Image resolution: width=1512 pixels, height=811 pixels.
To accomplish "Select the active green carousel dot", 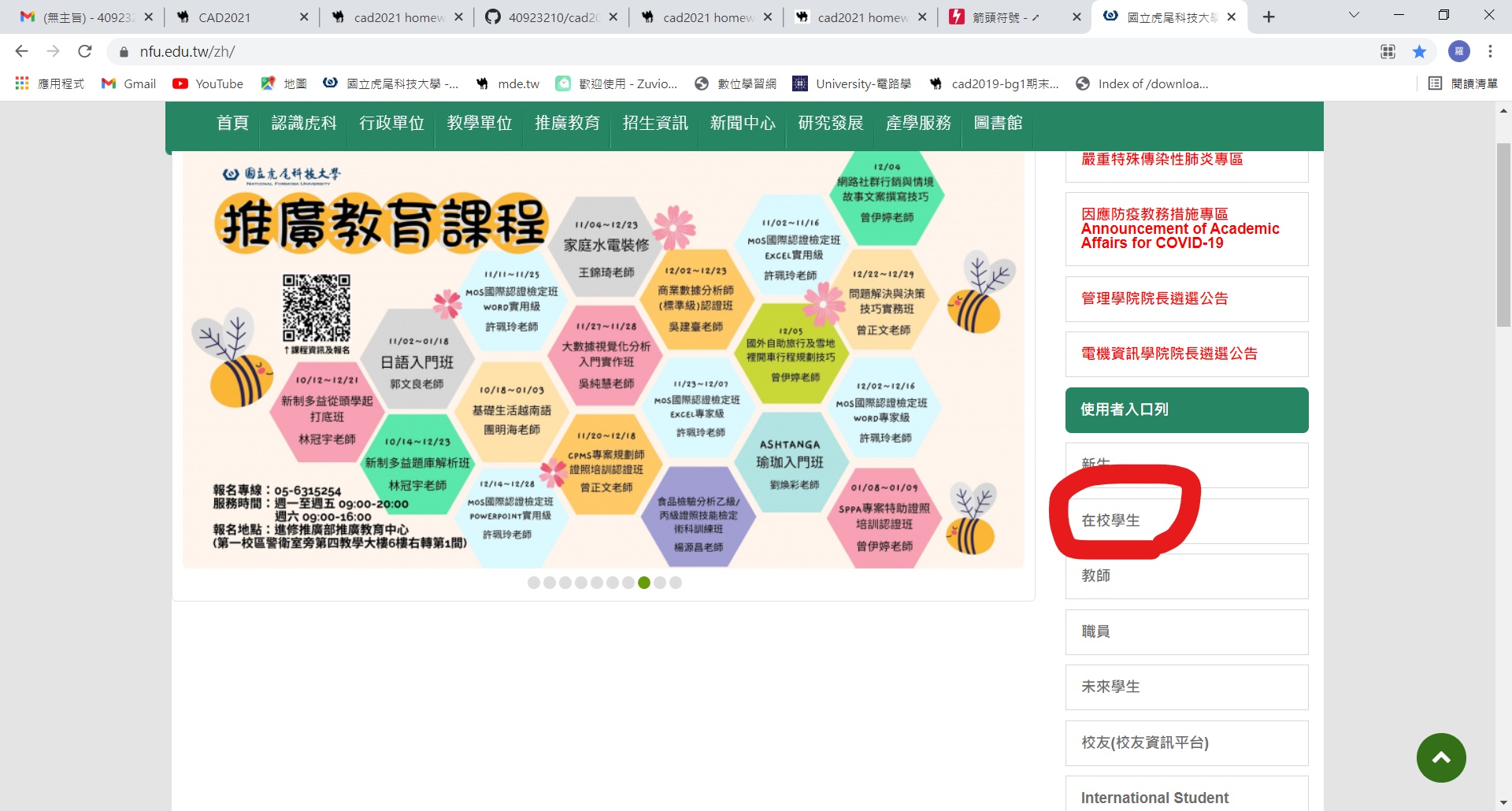I will pos(644,583).
